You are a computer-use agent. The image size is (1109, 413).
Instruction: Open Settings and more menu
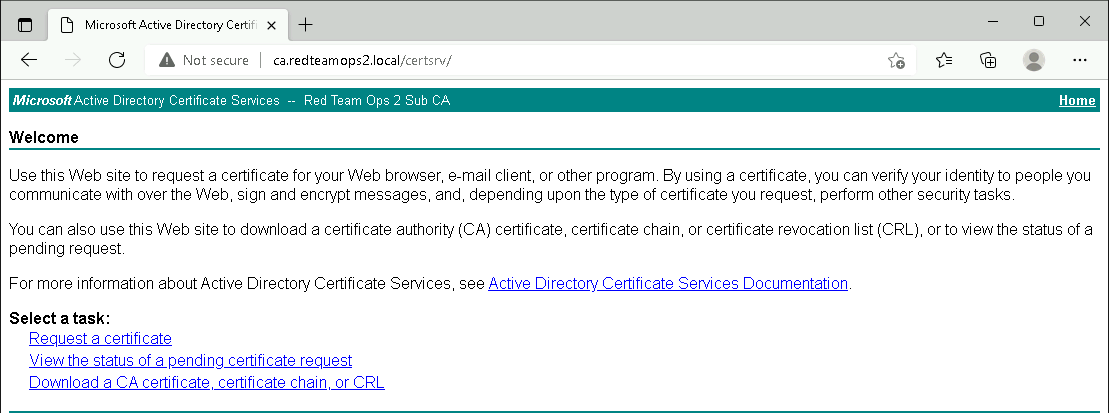coord(1079,60)
